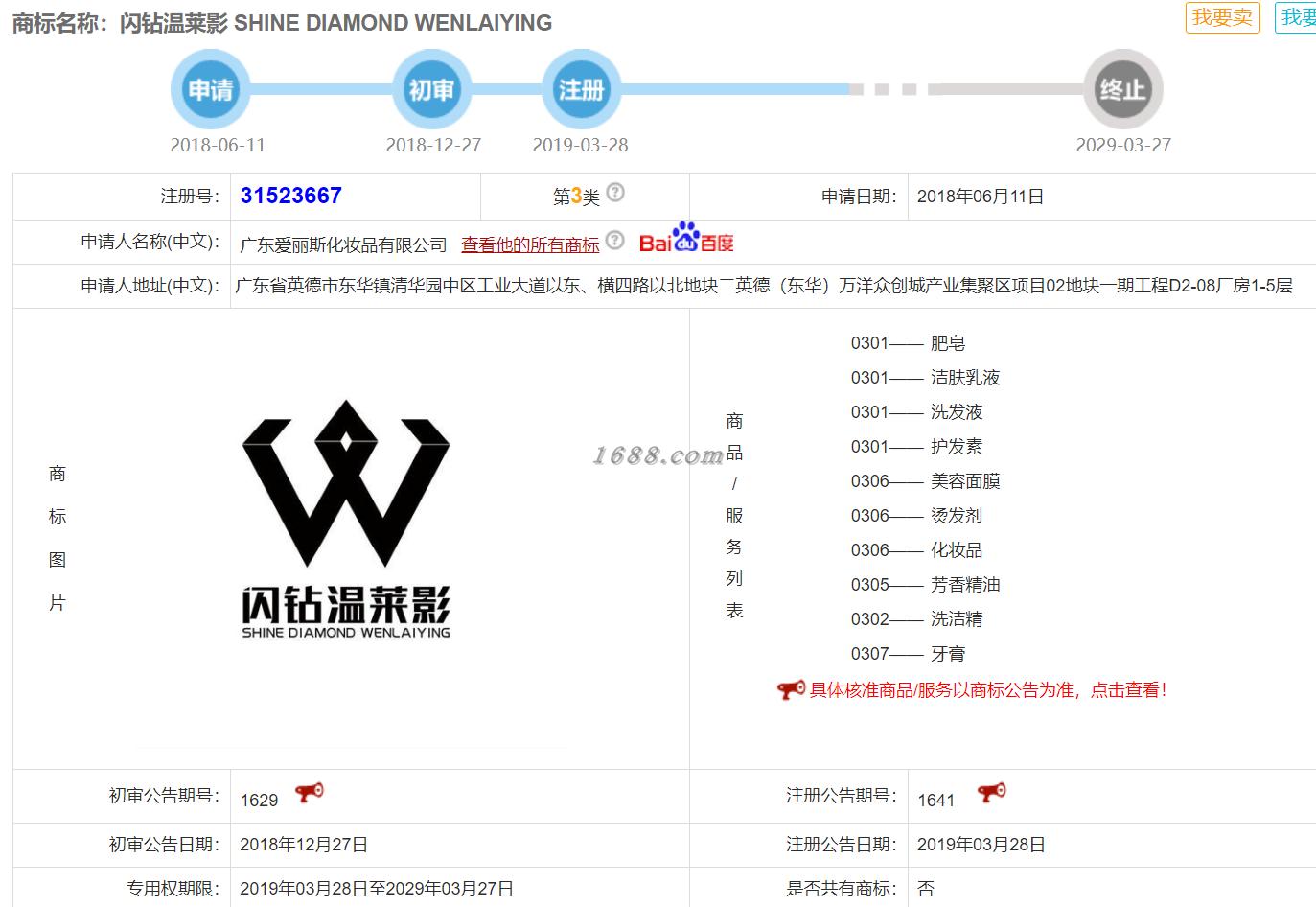Click exclusive rights period 2019年03月28日至2029年03月27日
The width and height of the screenshot is (1316, 907).
click(377, 889)
